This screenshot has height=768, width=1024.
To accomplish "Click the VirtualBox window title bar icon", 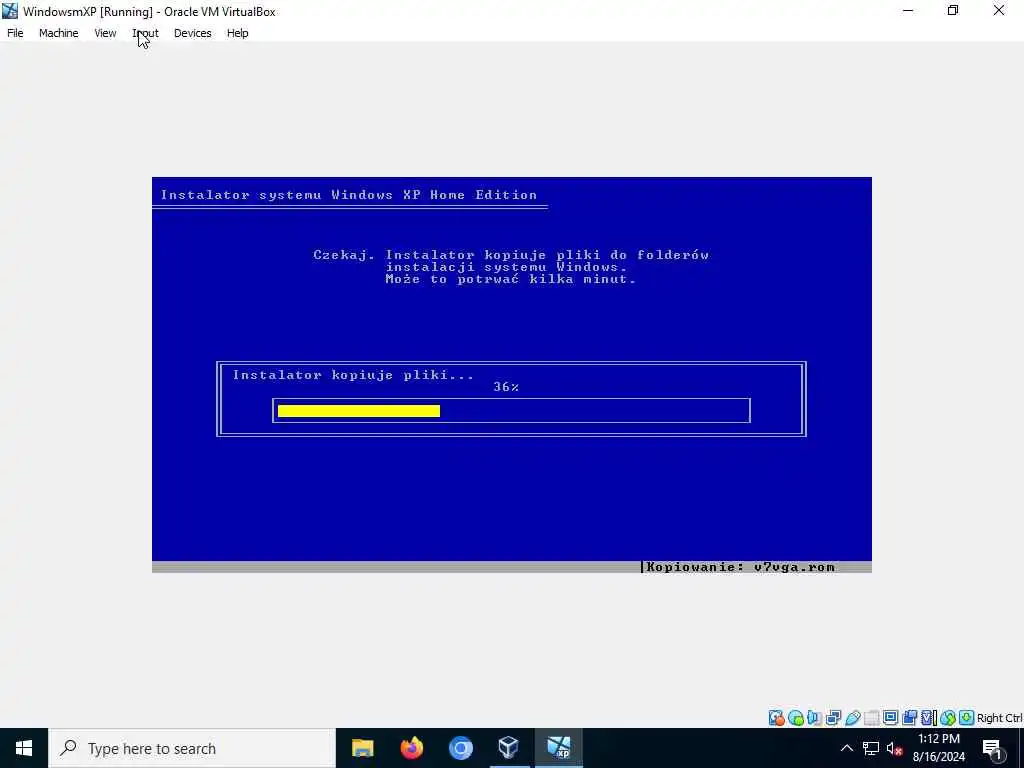I will coord(10,11).
